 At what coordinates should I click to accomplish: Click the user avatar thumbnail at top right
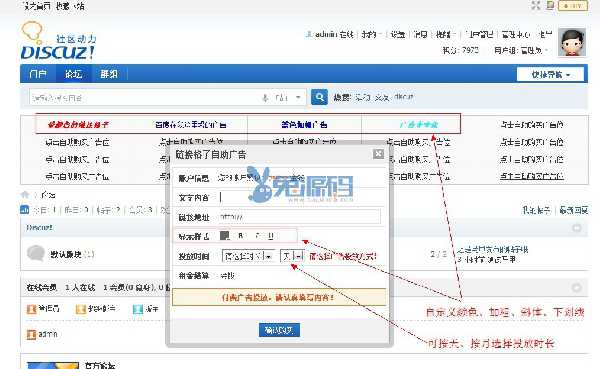[x=572, y=42]
